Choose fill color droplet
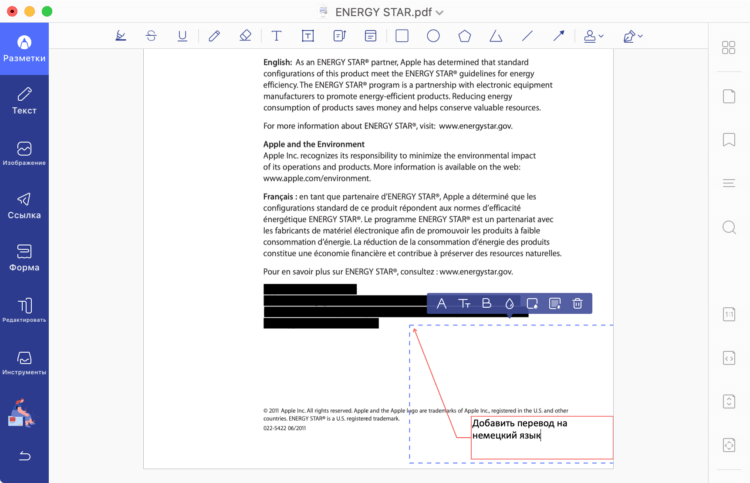750x483 pixels. [509, 304]
